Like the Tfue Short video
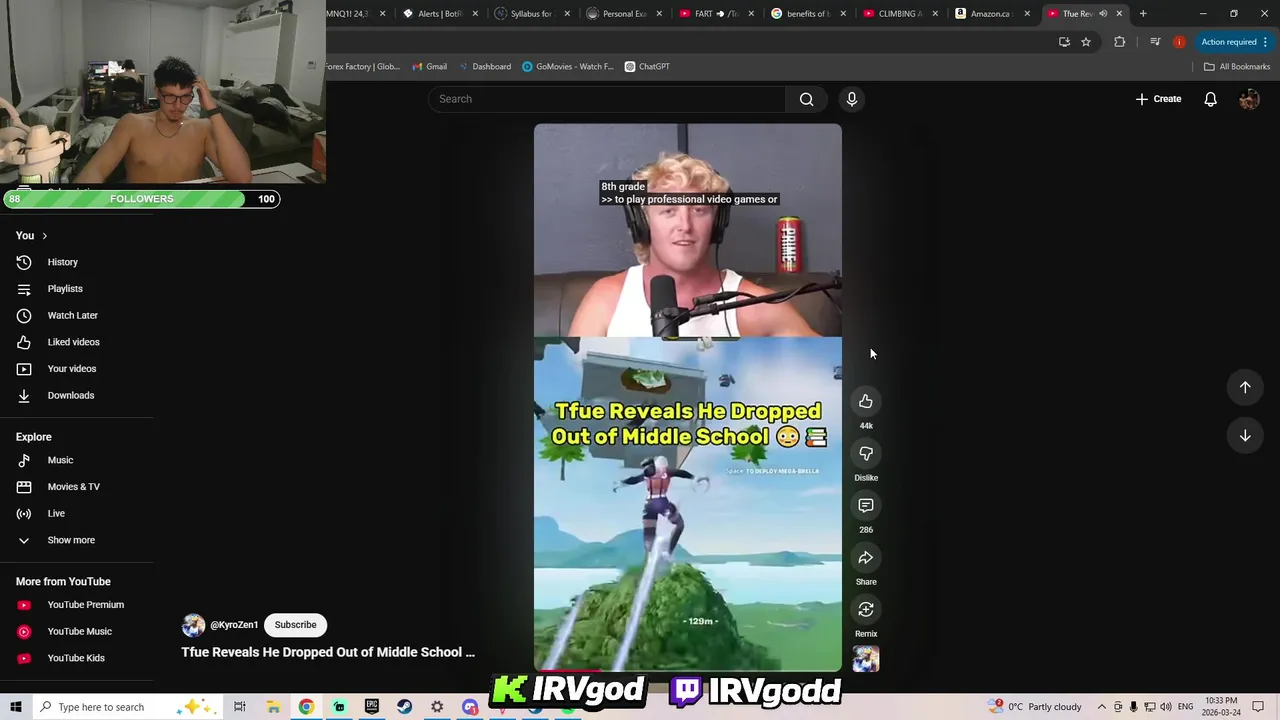Screen dimensions: 1280x720 866,401
